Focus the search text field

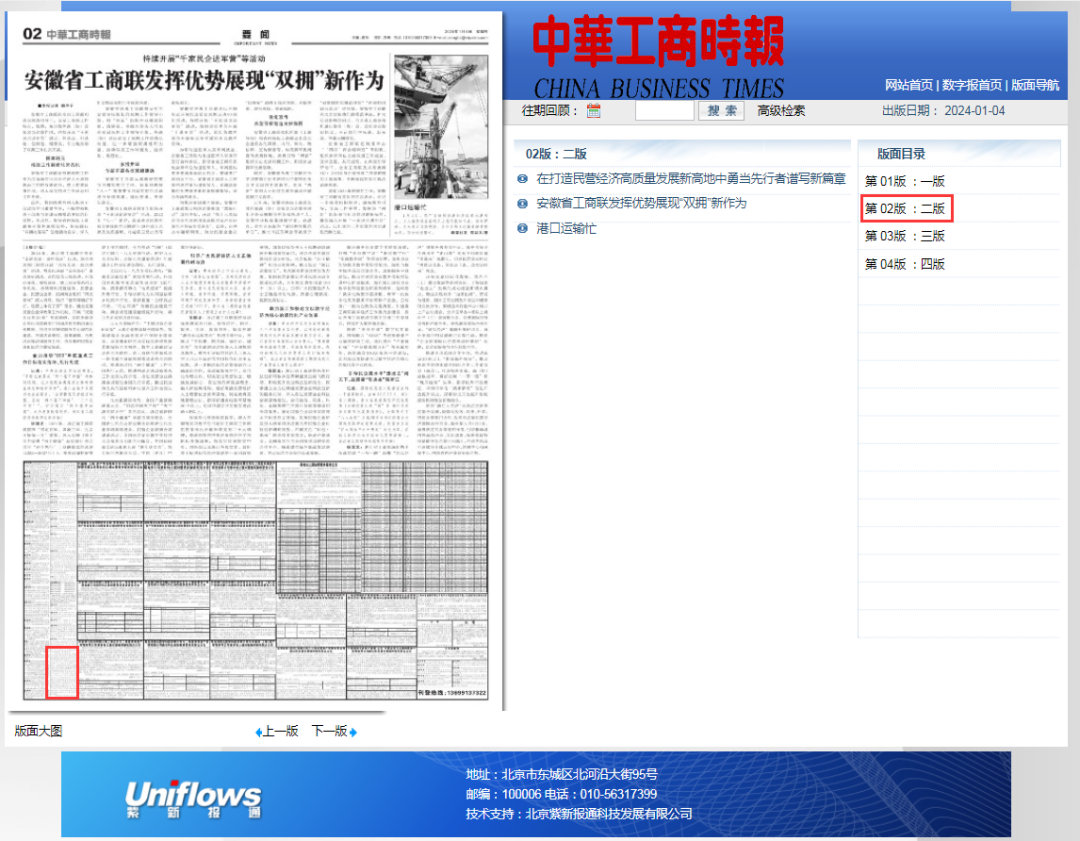click(x=664, y=111)
